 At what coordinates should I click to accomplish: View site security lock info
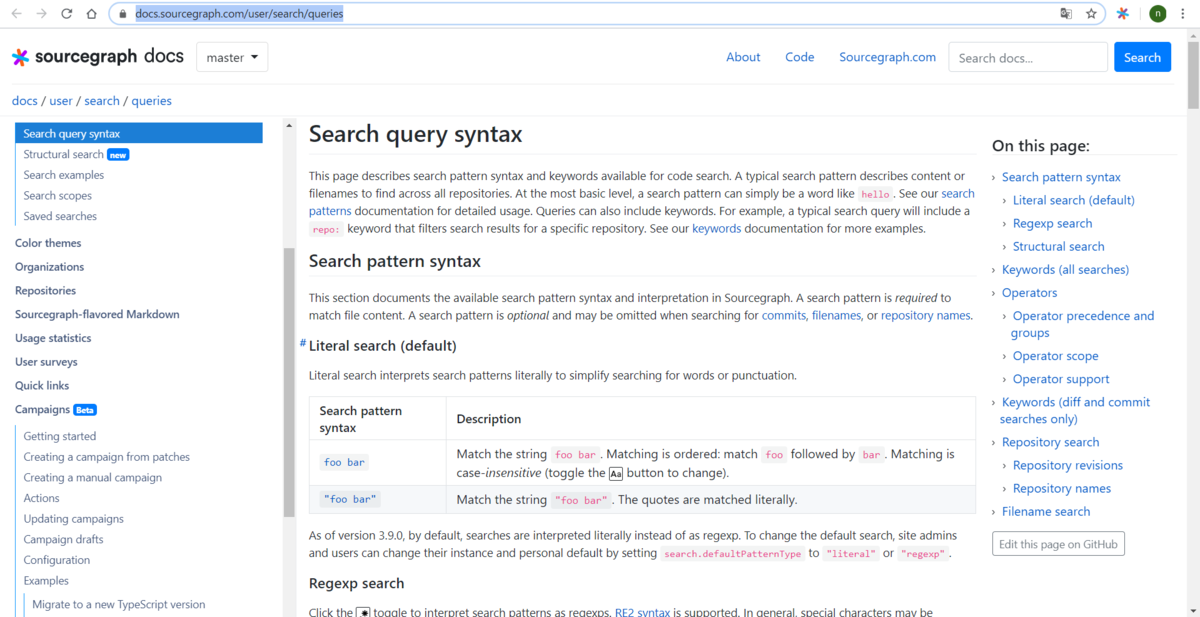click(122, 14)
